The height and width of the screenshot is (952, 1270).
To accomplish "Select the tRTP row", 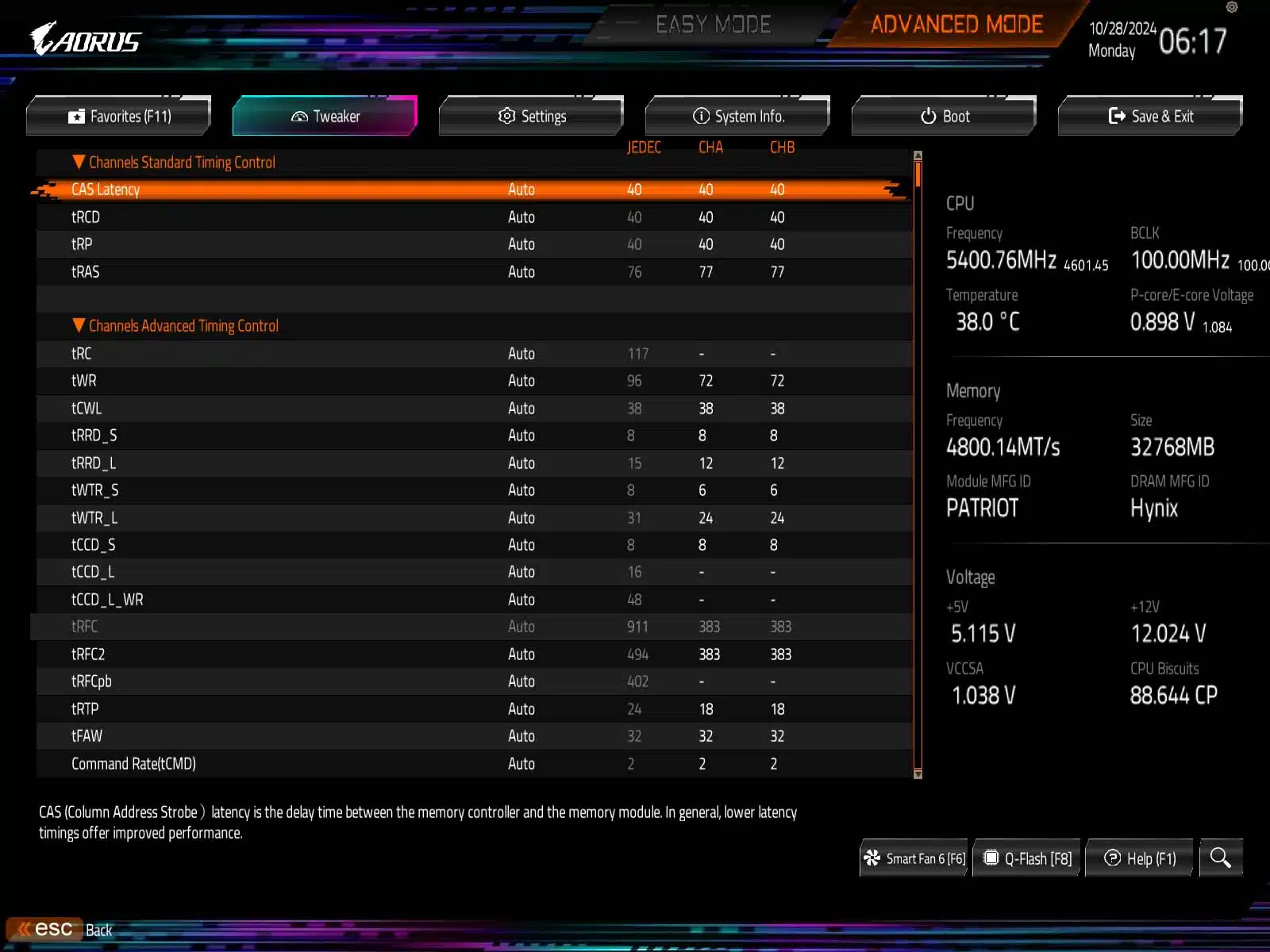I will [475, 709].
